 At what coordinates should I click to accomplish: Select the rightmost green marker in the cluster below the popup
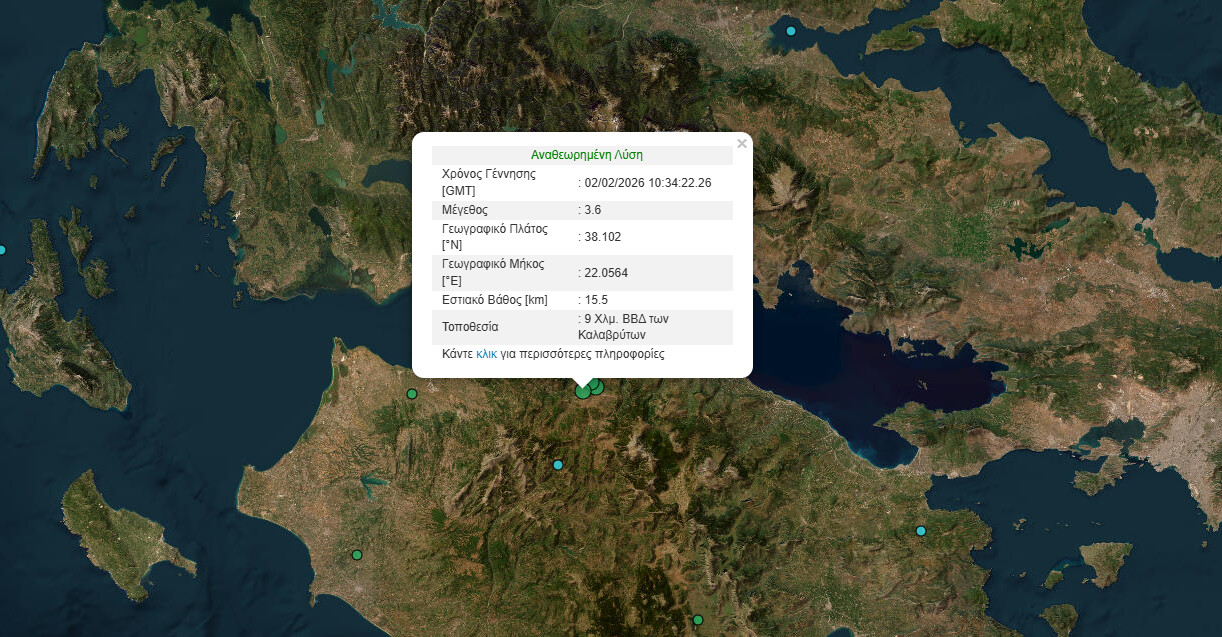coord(599,387)
